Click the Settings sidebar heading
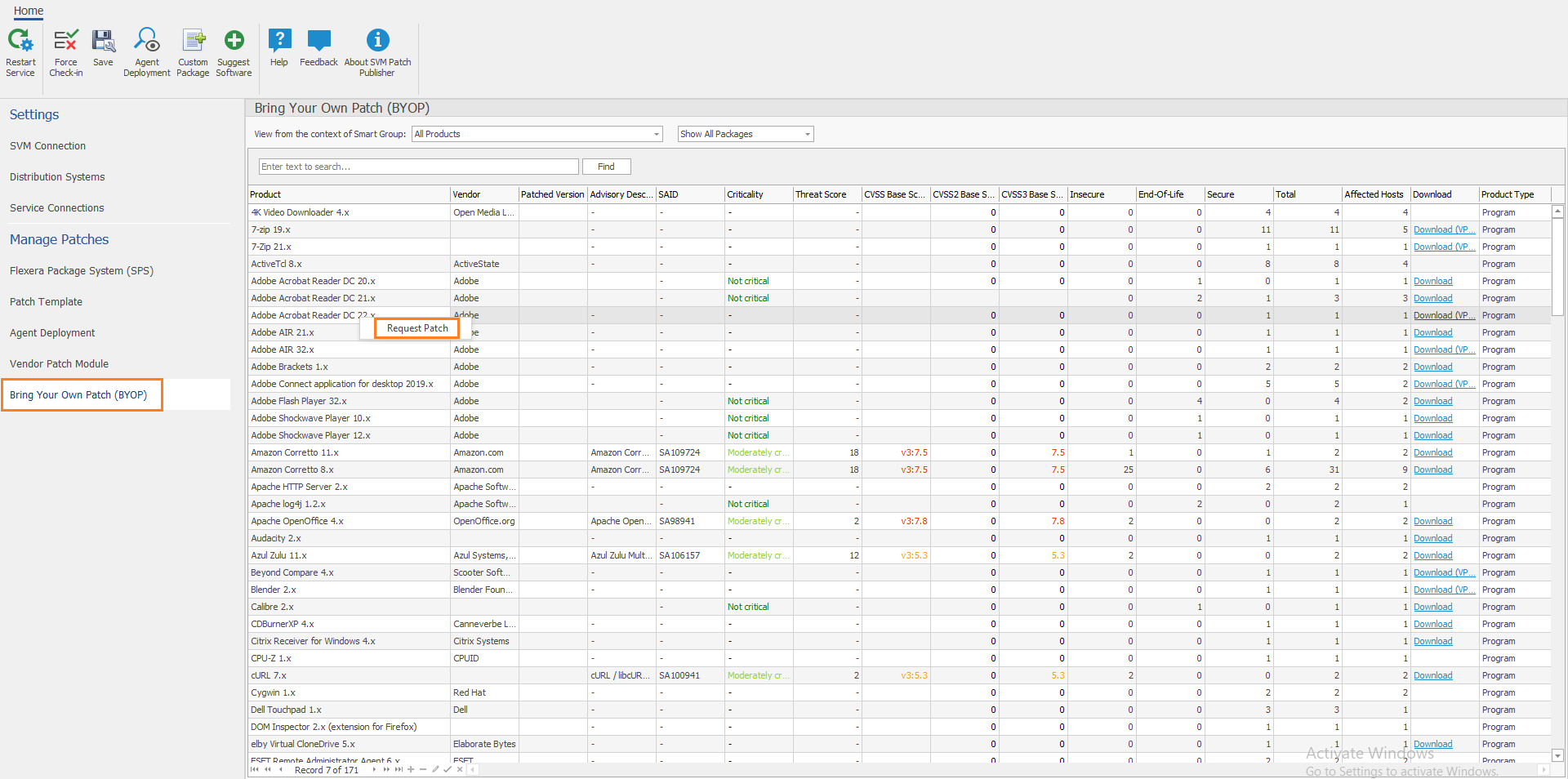 pyautogui.click(x=34, y=114)
